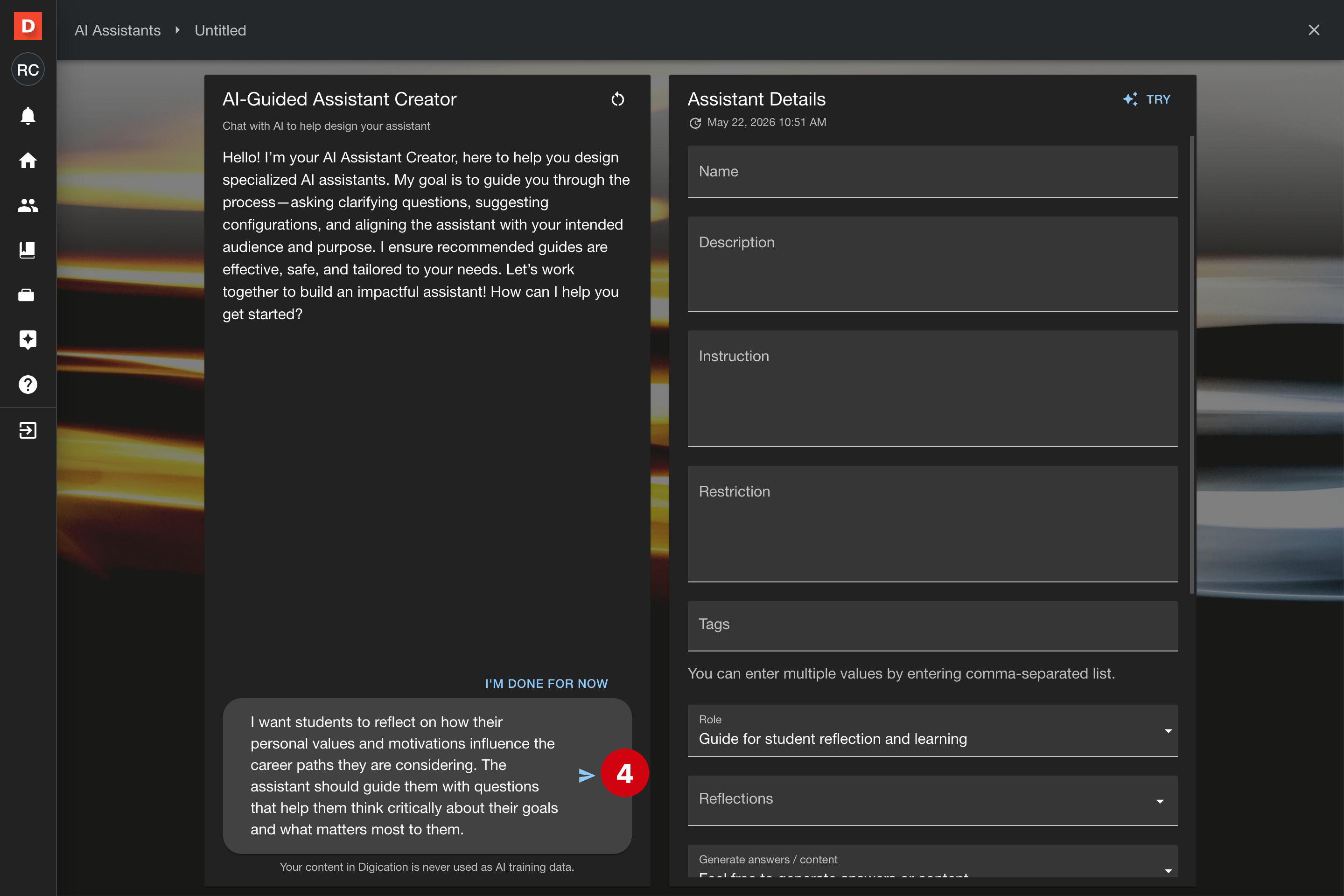Click the AI greeting message text
Image resolution: width=1344 pixels, height=896 pixels.
coord(426,235)
